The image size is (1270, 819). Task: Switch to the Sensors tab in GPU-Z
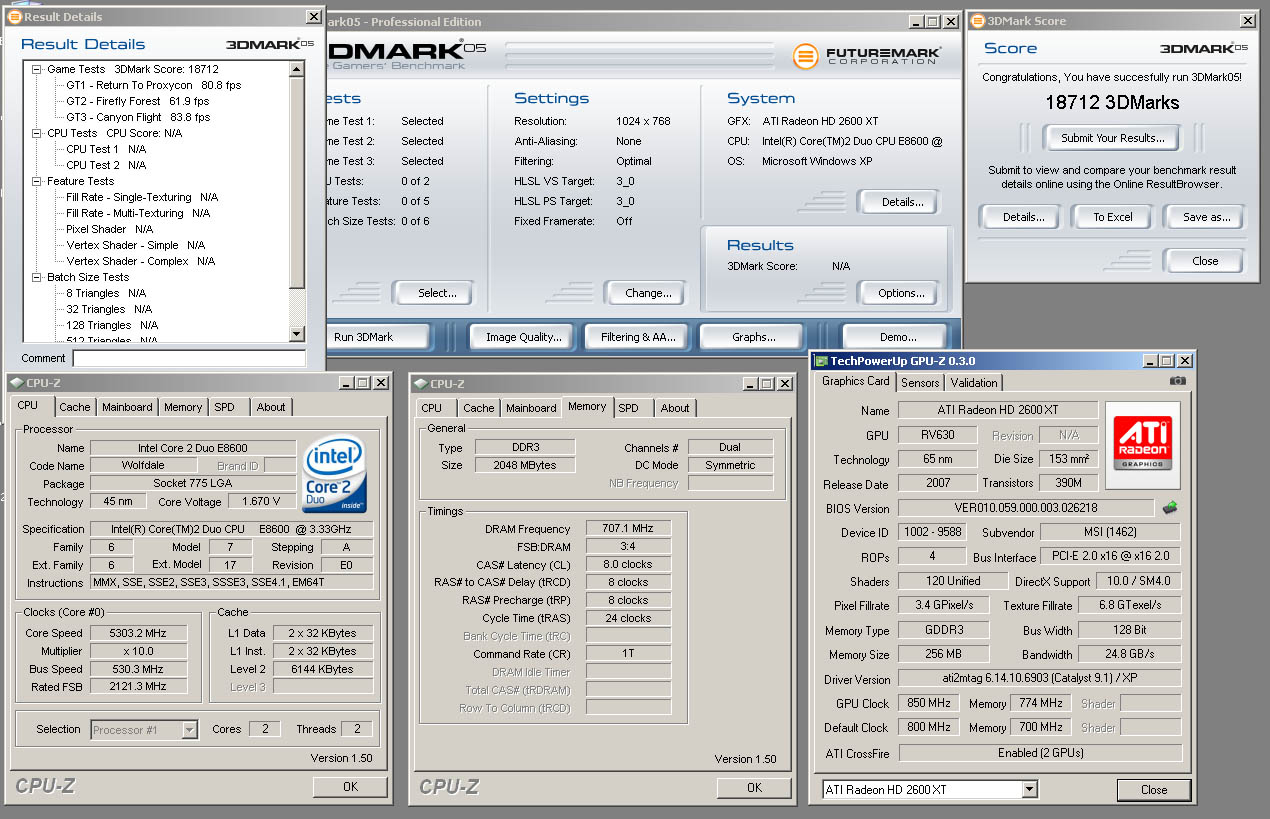[920, 383]
